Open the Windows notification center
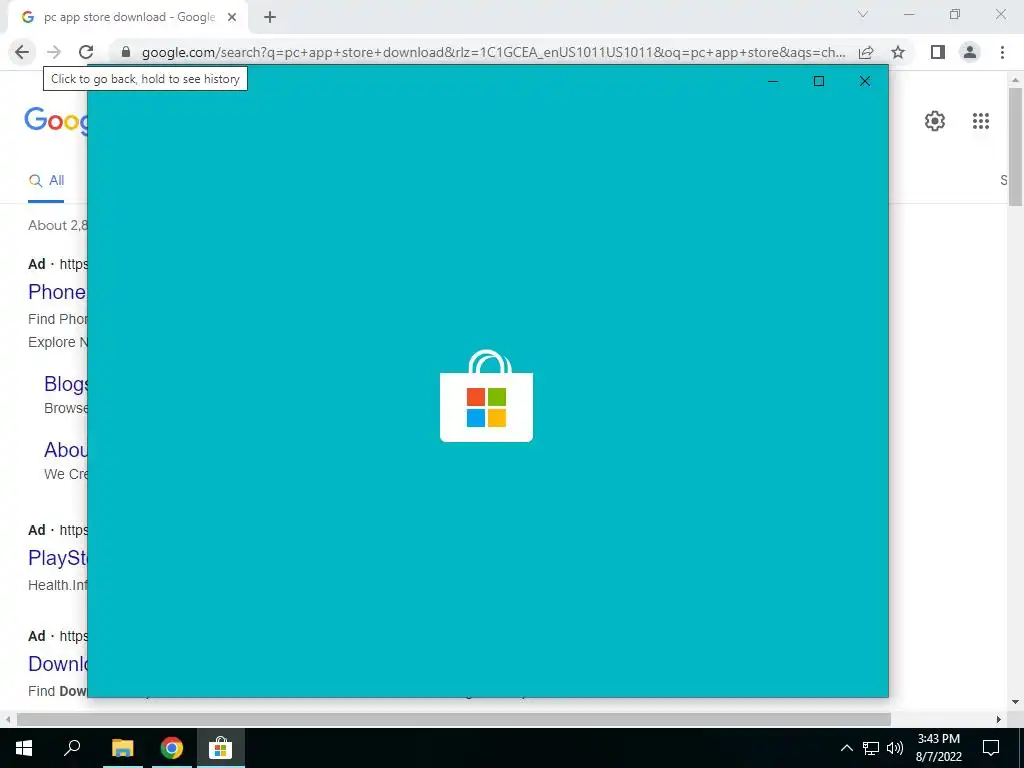 click(x=991, y=748)
